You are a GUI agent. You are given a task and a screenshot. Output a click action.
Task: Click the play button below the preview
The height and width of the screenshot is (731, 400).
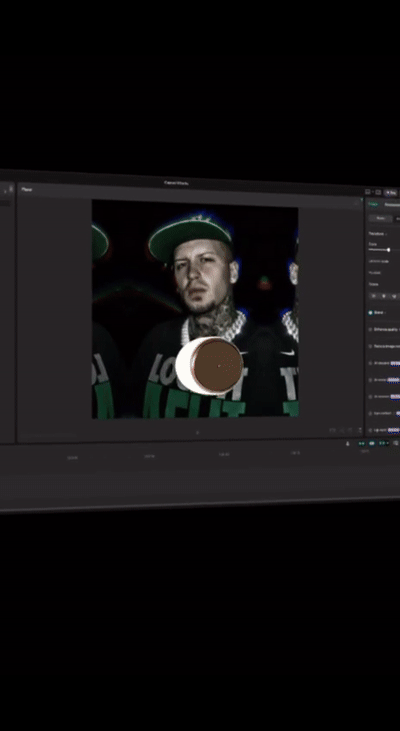197,433
